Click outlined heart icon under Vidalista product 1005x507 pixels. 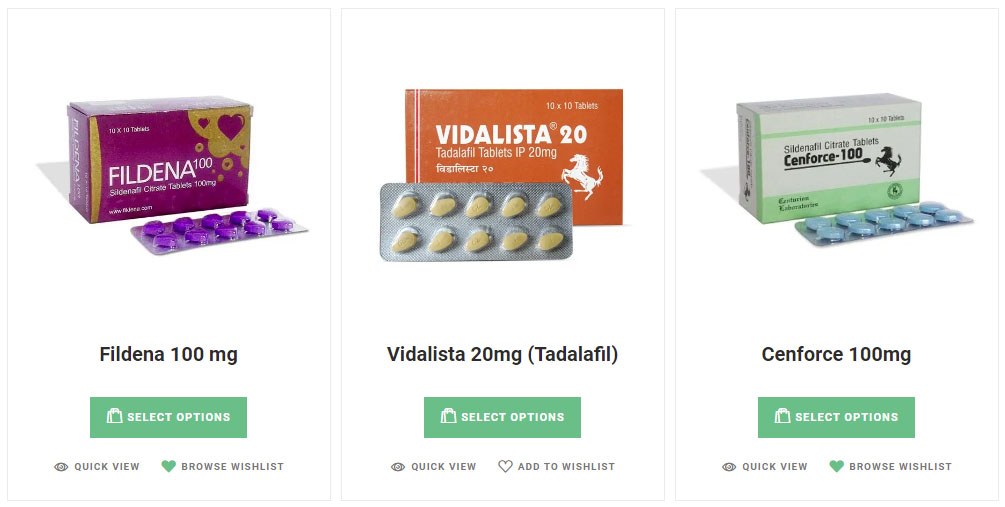tap(505, 467)
